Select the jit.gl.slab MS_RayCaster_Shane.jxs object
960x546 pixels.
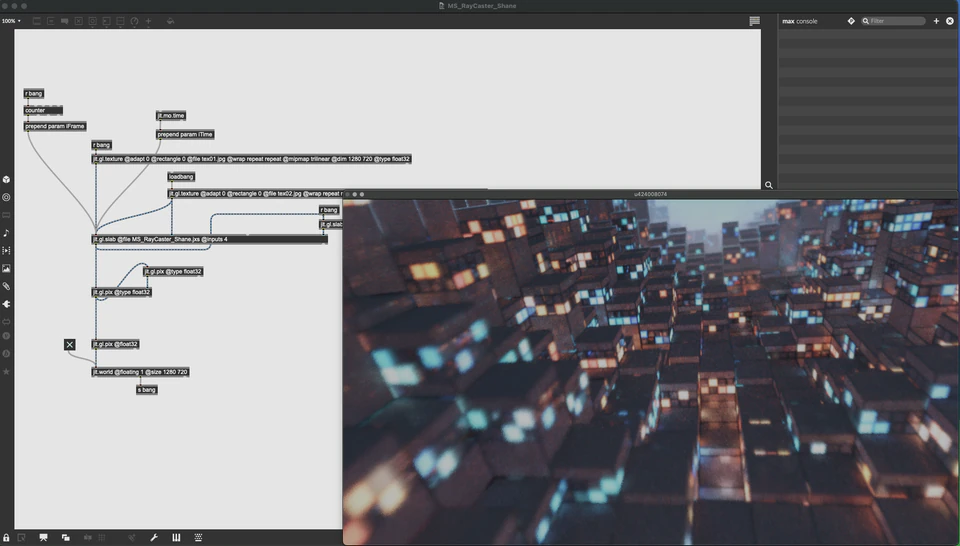[209, 239]
